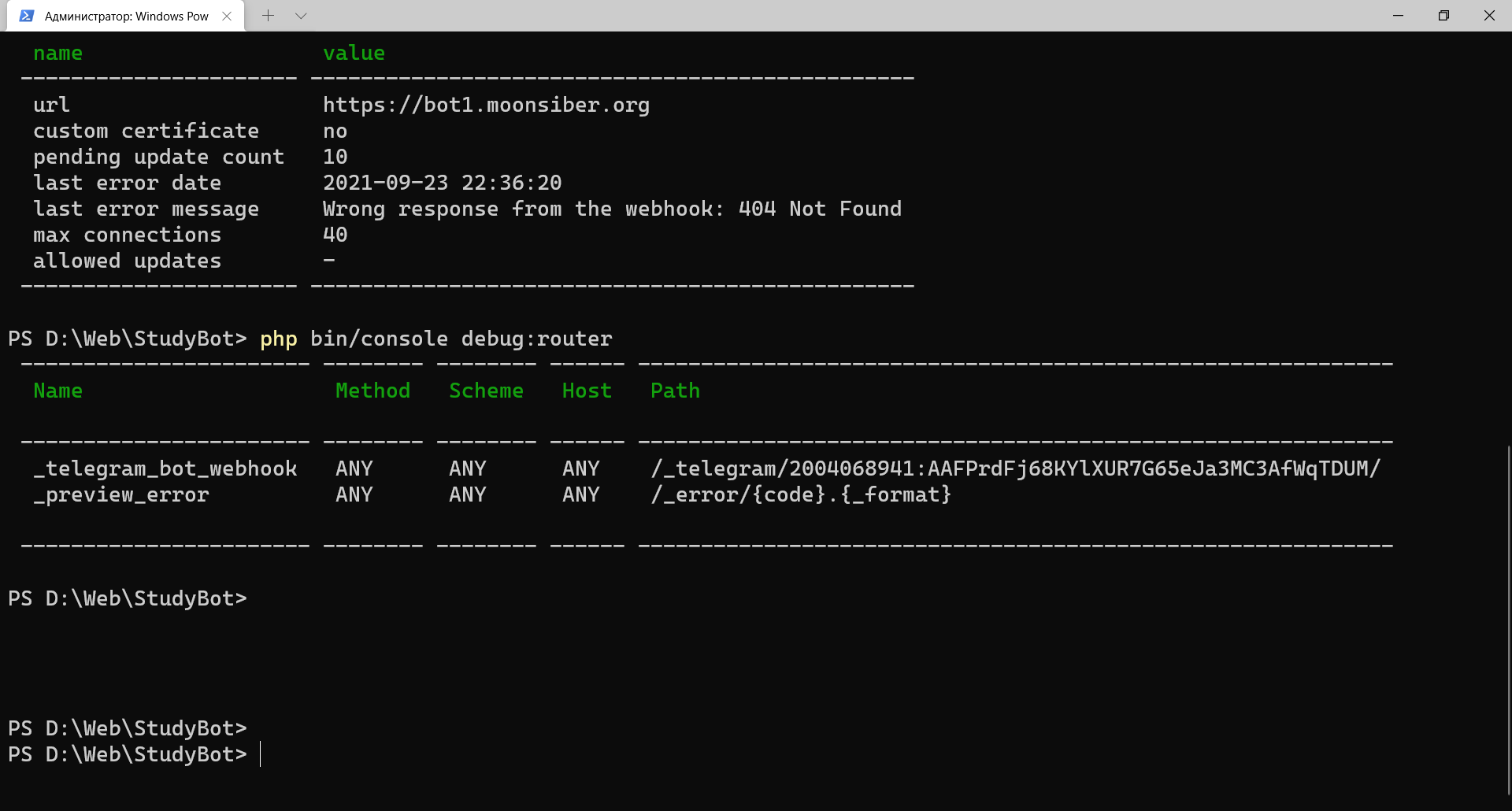Minimize the terminal window
The height and width of the screenshot is (811, 1512).
tap(1398, 16)
